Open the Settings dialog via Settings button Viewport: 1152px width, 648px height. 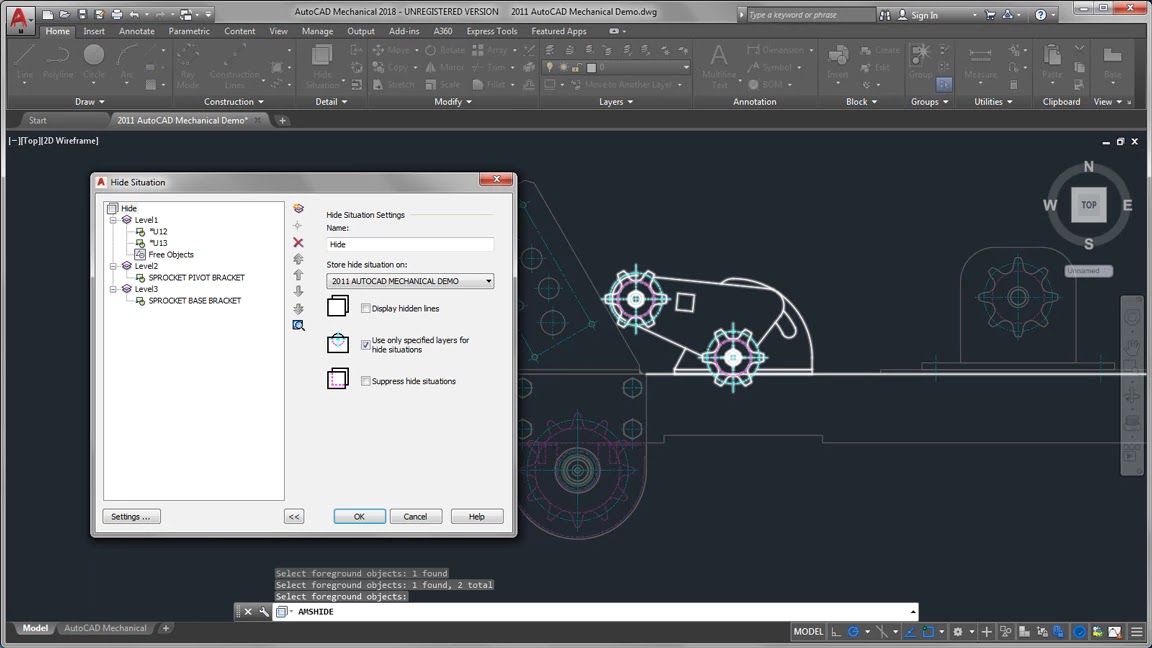click(x=131, y=516)
